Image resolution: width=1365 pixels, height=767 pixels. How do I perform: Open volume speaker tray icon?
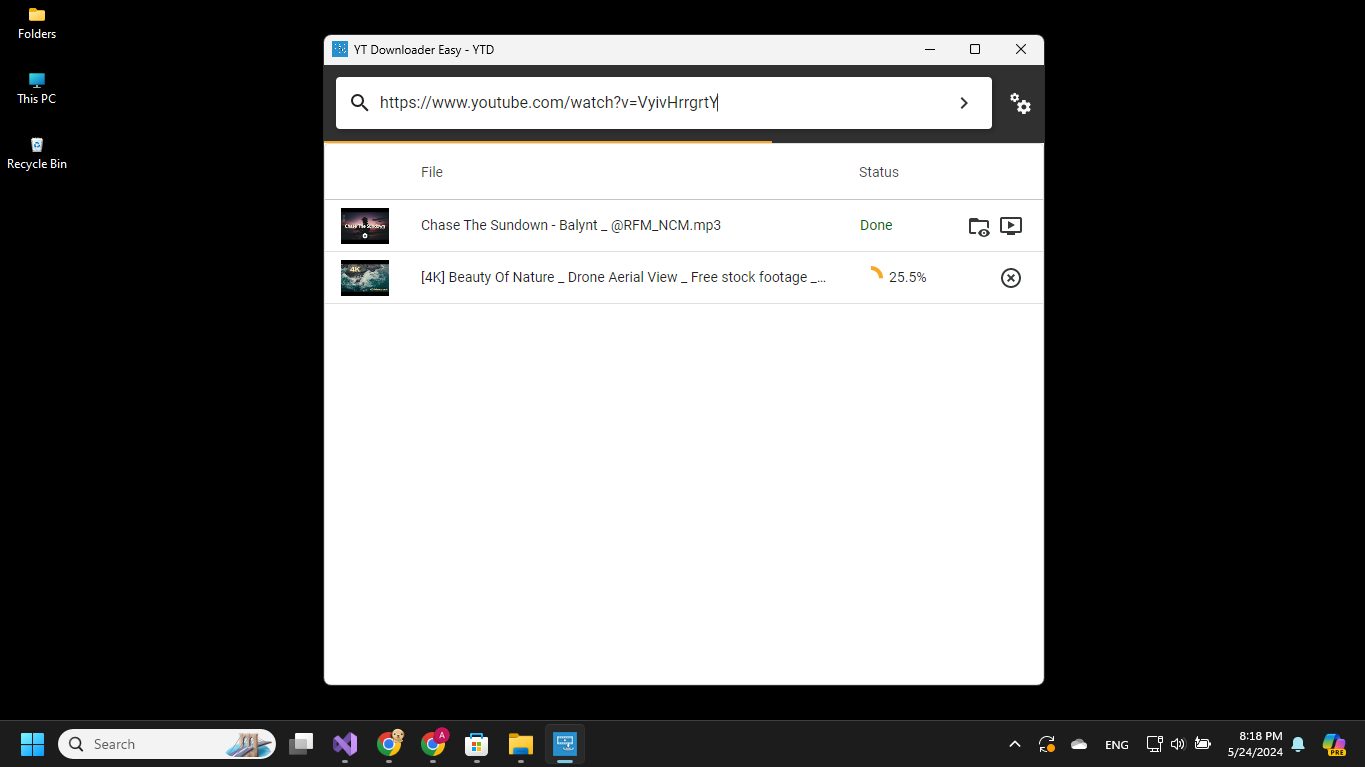point(1178,744)
